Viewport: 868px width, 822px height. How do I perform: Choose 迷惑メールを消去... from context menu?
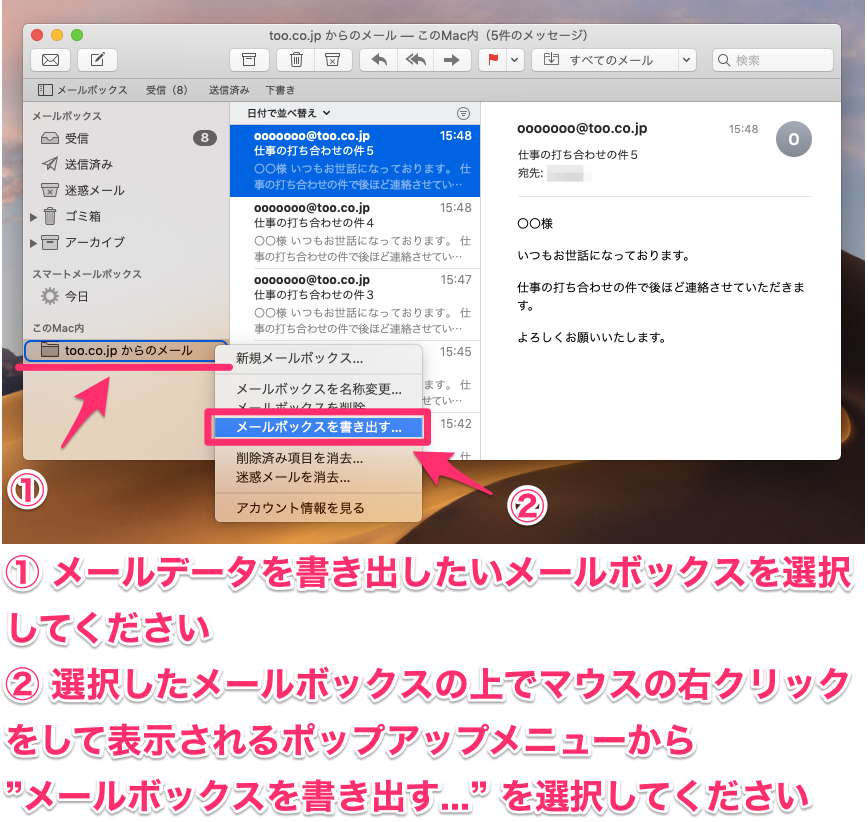[318, 477]
